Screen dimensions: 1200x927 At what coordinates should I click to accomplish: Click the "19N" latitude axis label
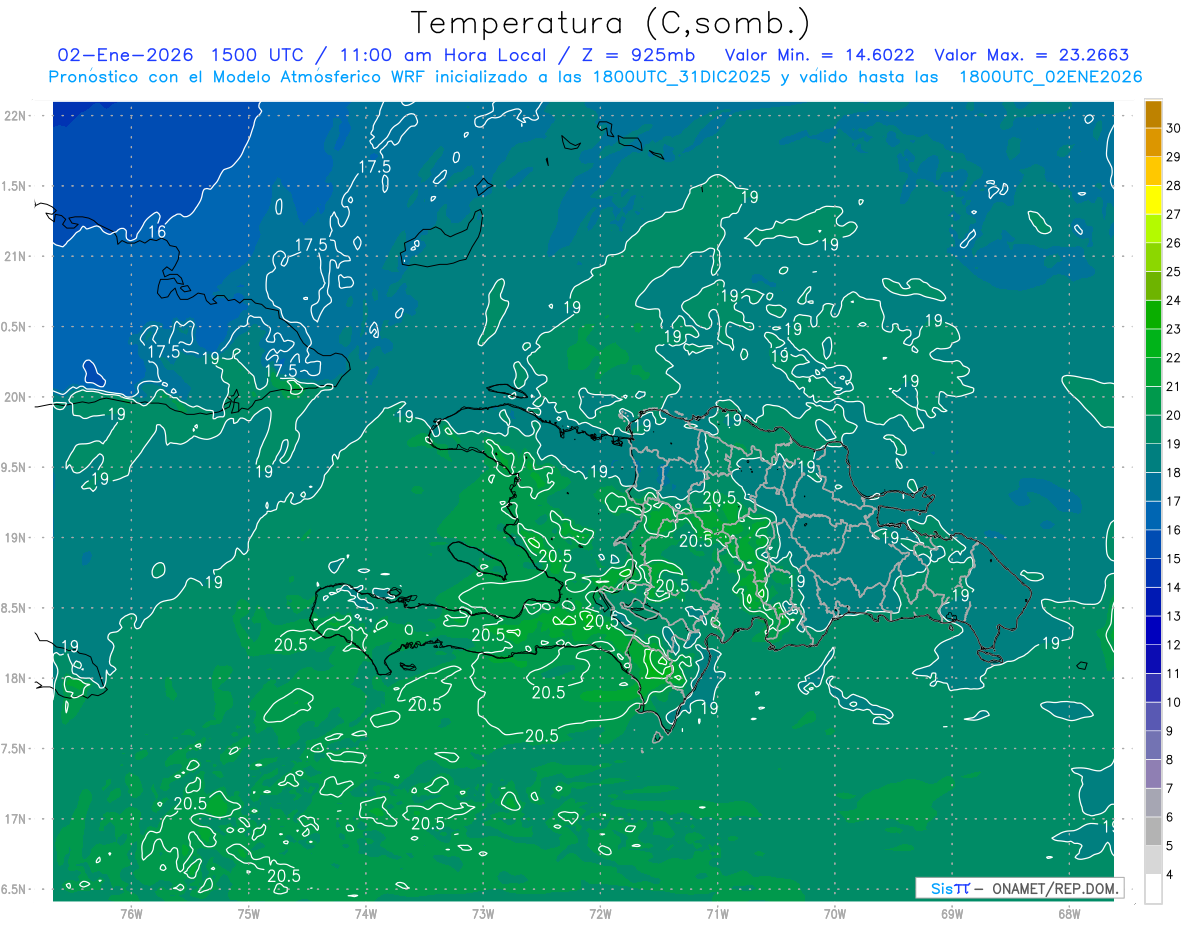(15, 537)
